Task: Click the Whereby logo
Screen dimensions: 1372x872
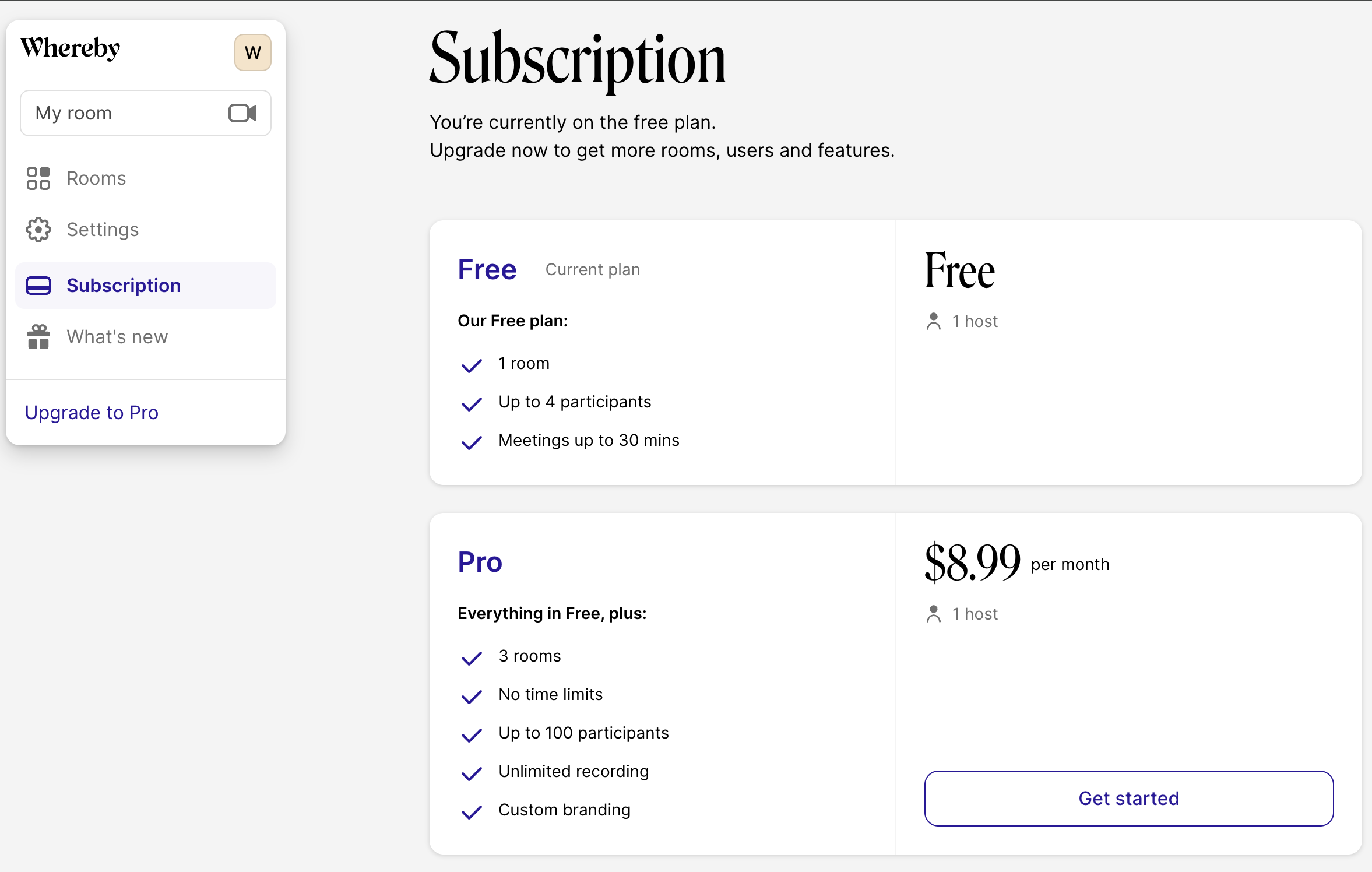Action: tap(71, 48)
